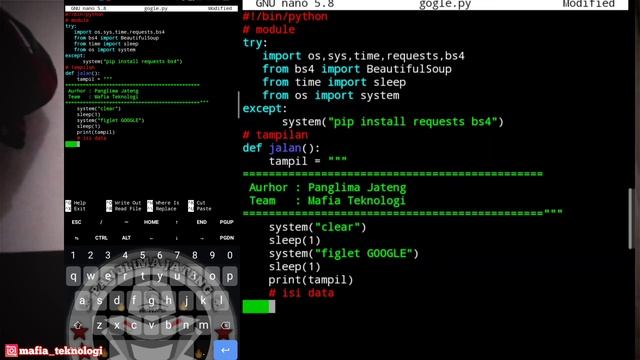Screen dimensions: 640x360
Task: Tap the CTRL modifier key
Action: click(x=101, y=238)
